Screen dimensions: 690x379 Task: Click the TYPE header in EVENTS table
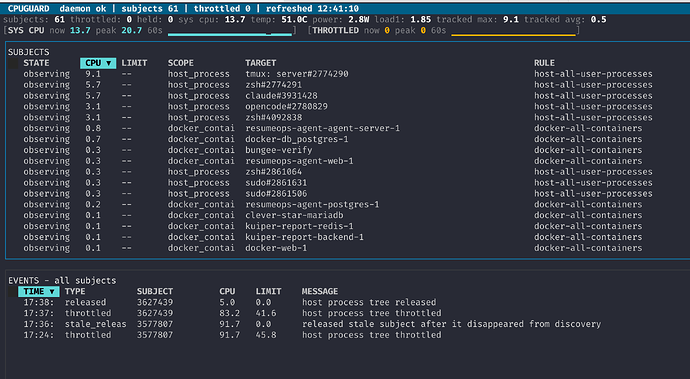75,291
